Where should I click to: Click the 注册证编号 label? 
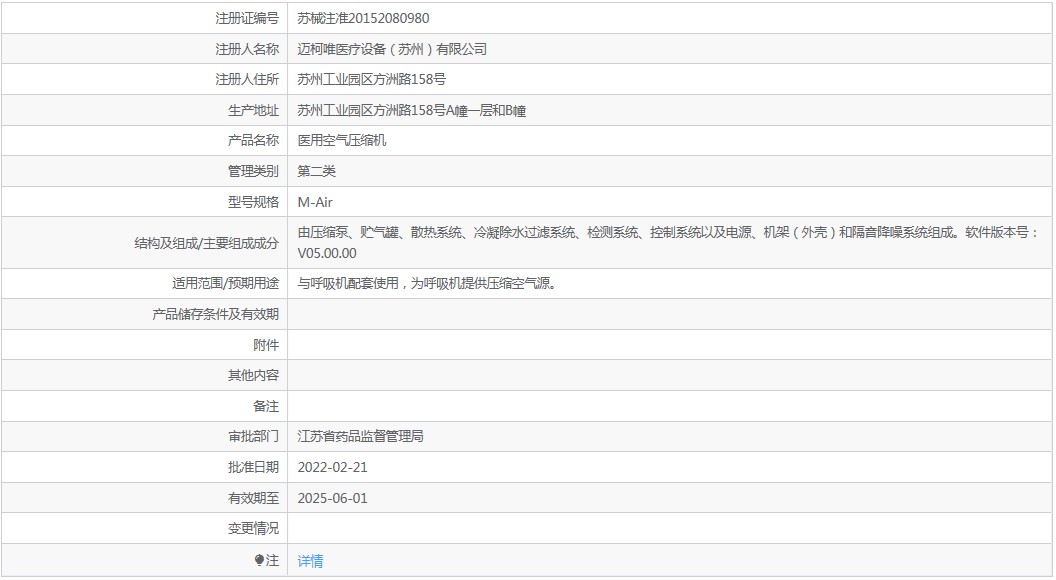[246, 18]
